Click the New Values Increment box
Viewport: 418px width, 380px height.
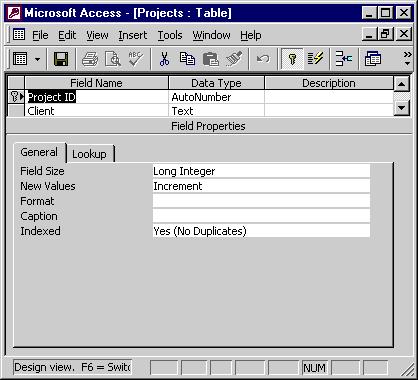[261, 186]
